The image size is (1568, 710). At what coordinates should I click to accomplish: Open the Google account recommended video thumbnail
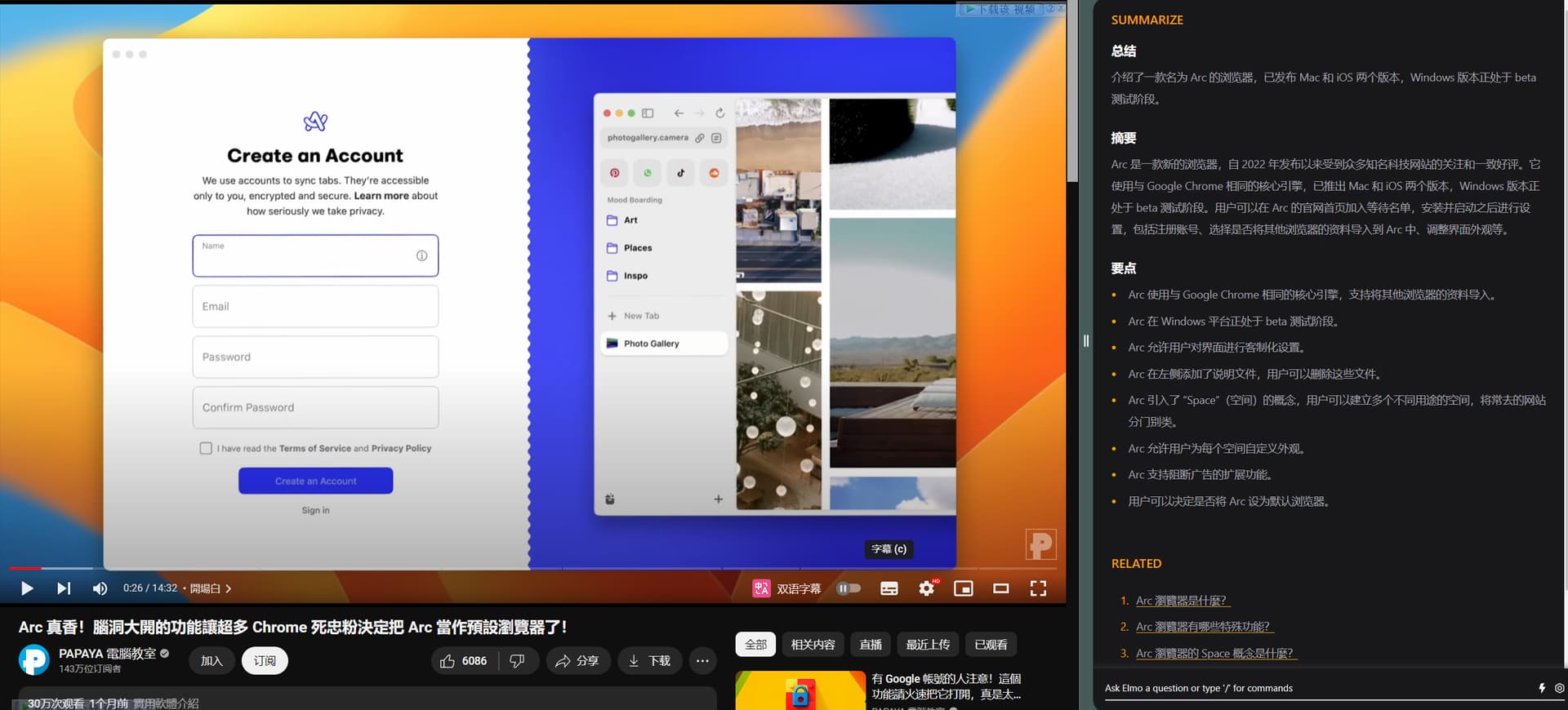pos(800,690)
